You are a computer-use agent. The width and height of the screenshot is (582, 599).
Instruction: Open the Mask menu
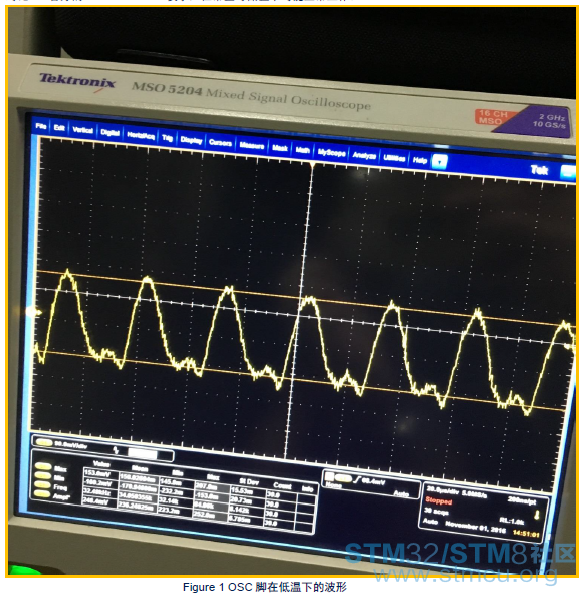tap(280, 148)
